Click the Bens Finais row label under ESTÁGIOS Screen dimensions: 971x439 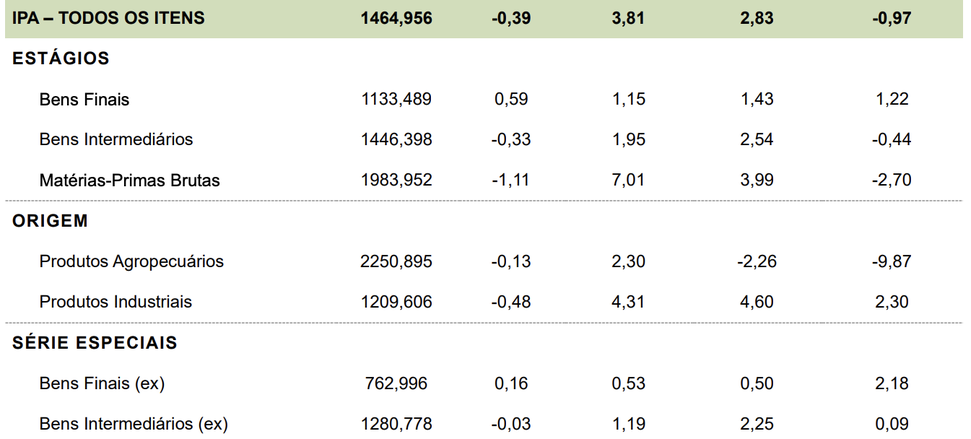click(x=84, y=99)
